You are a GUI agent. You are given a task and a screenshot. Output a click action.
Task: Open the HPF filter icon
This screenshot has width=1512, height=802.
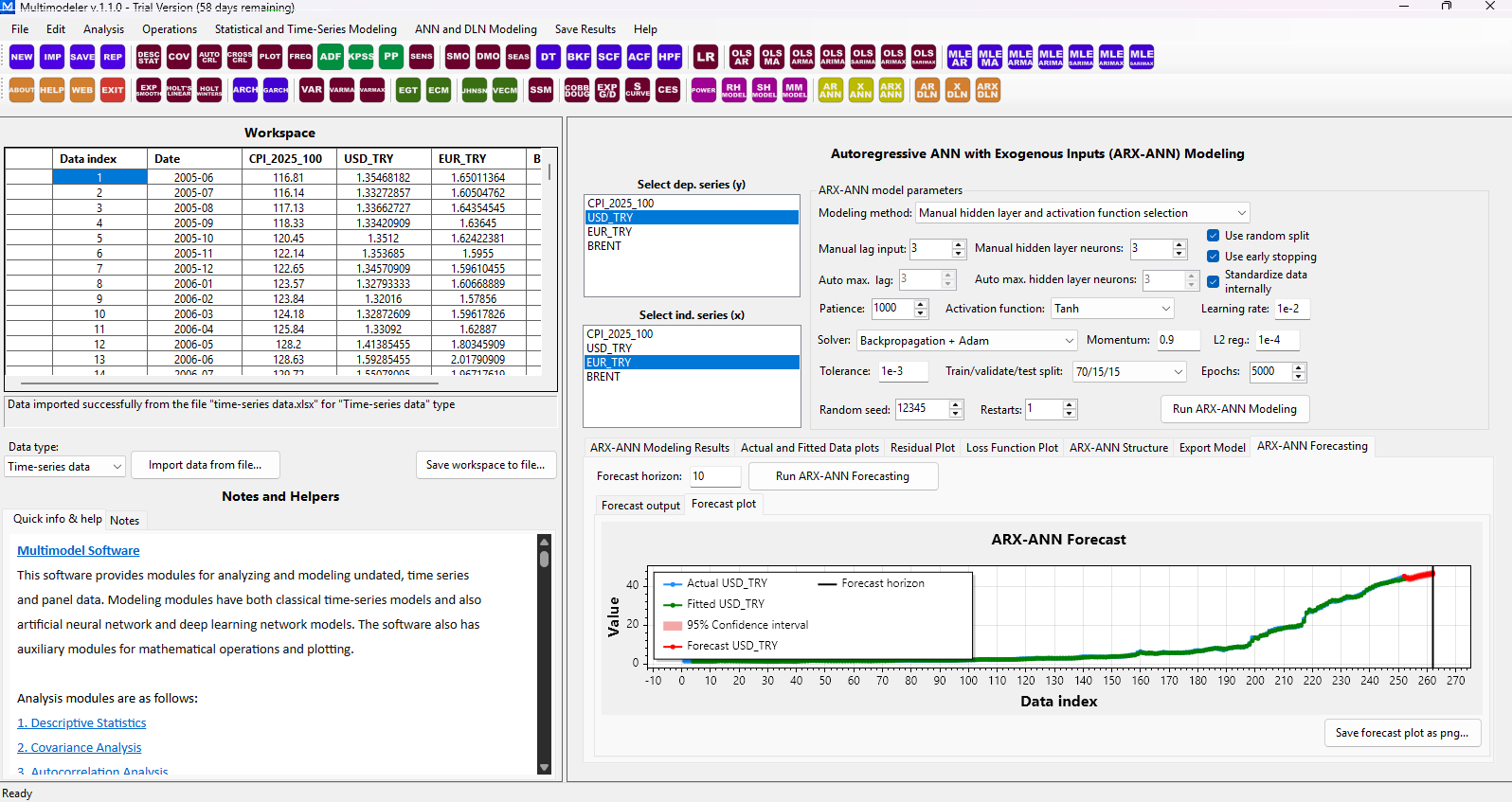(x=670, y=57)
